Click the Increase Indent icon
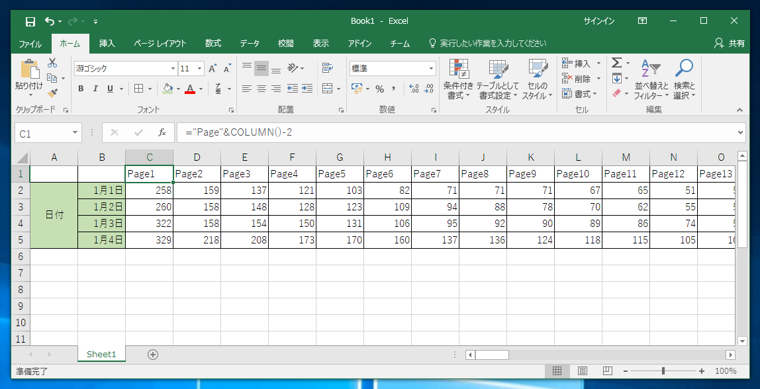Screen dimensions: 760x389 coord(307,89)
